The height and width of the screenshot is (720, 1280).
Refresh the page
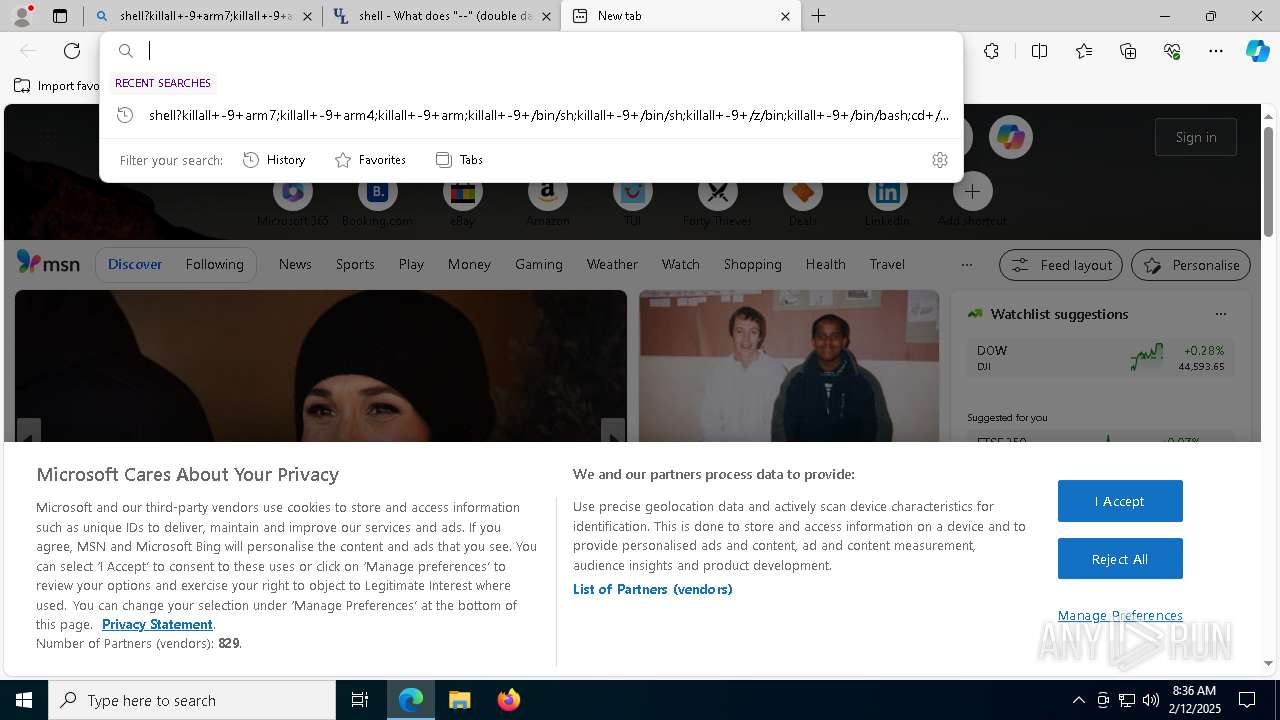(x=72, y=51)
